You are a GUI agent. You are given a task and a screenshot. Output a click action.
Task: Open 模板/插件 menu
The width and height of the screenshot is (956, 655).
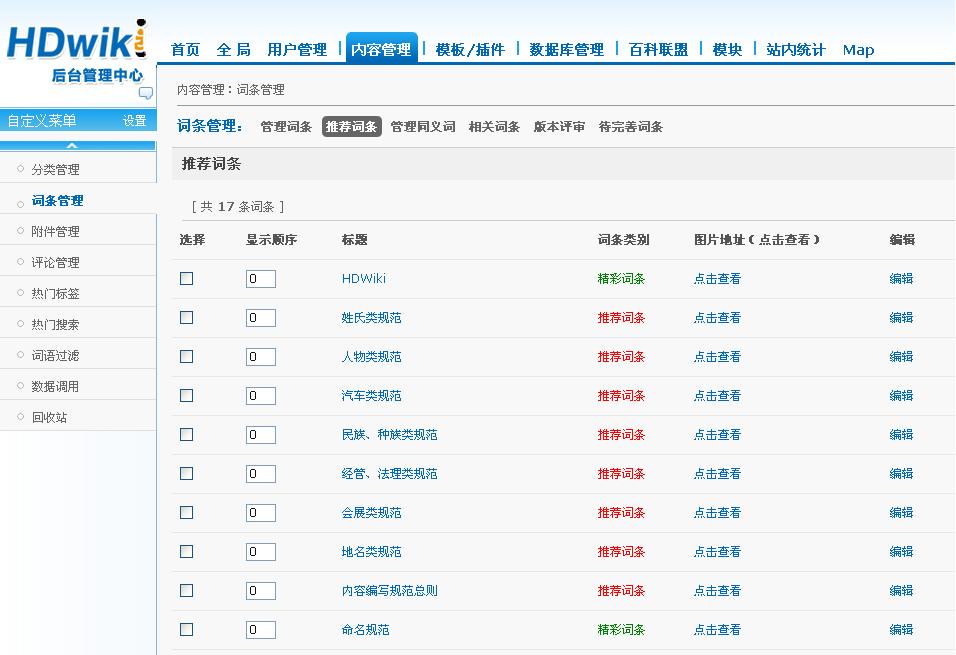[x=470, y=49]
